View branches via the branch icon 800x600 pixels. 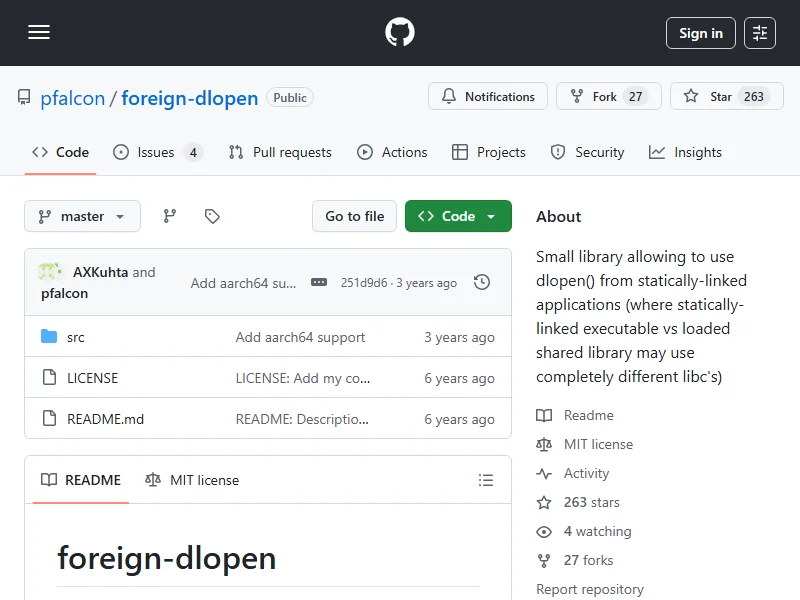170,216
